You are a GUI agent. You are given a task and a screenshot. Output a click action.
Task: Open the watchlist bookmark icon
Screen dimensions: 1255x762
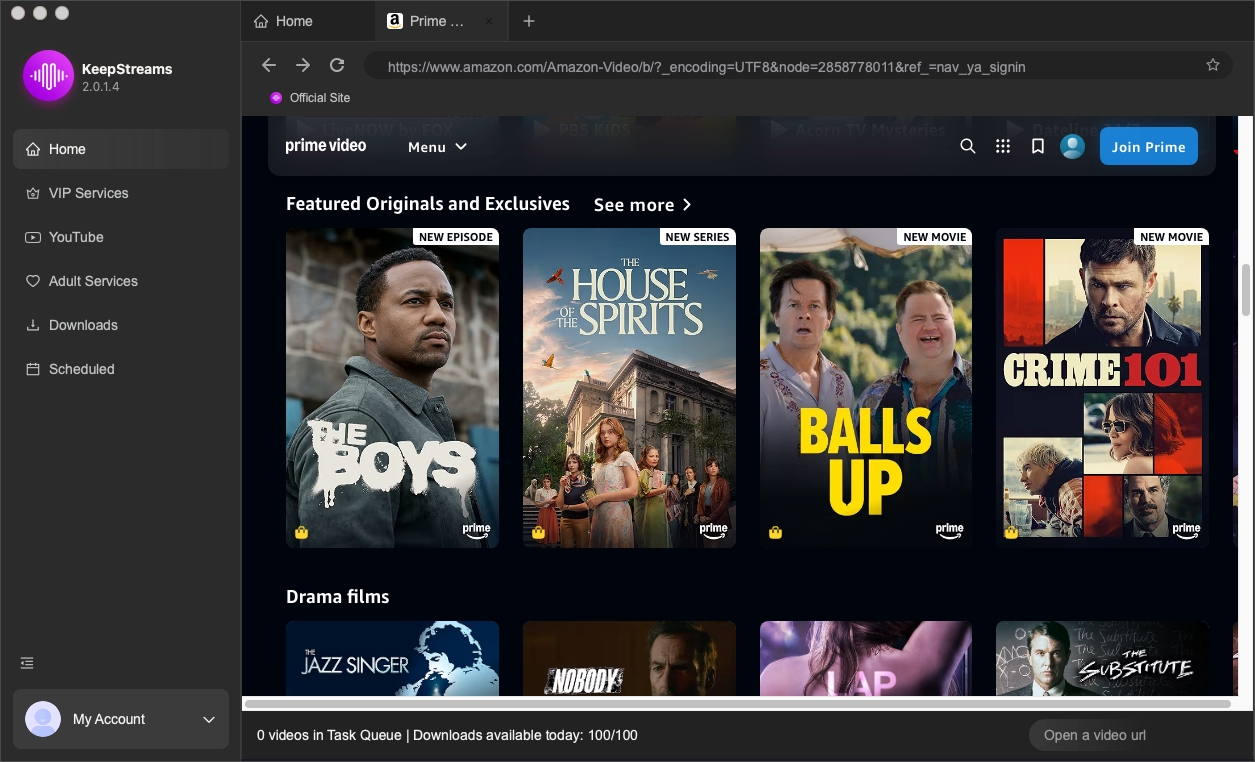pos(1038,146)
